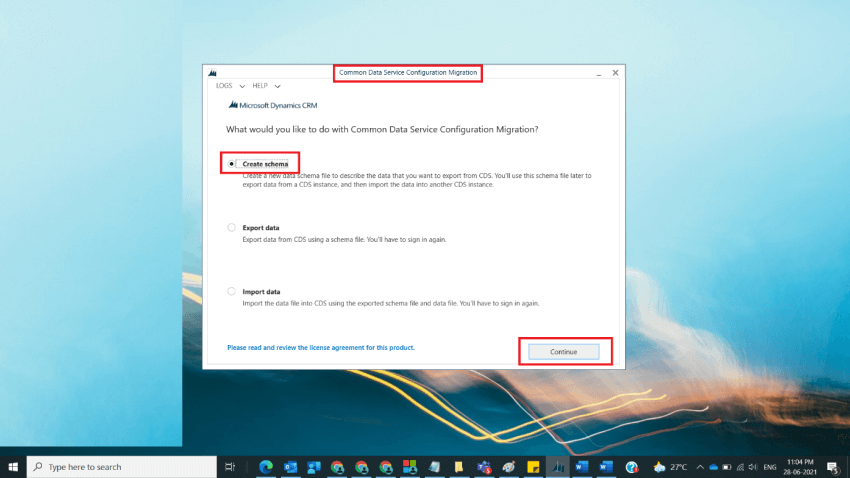Screen dimensions: 850x478
Task: Click the Export data description text
Action: coord(344,240)
